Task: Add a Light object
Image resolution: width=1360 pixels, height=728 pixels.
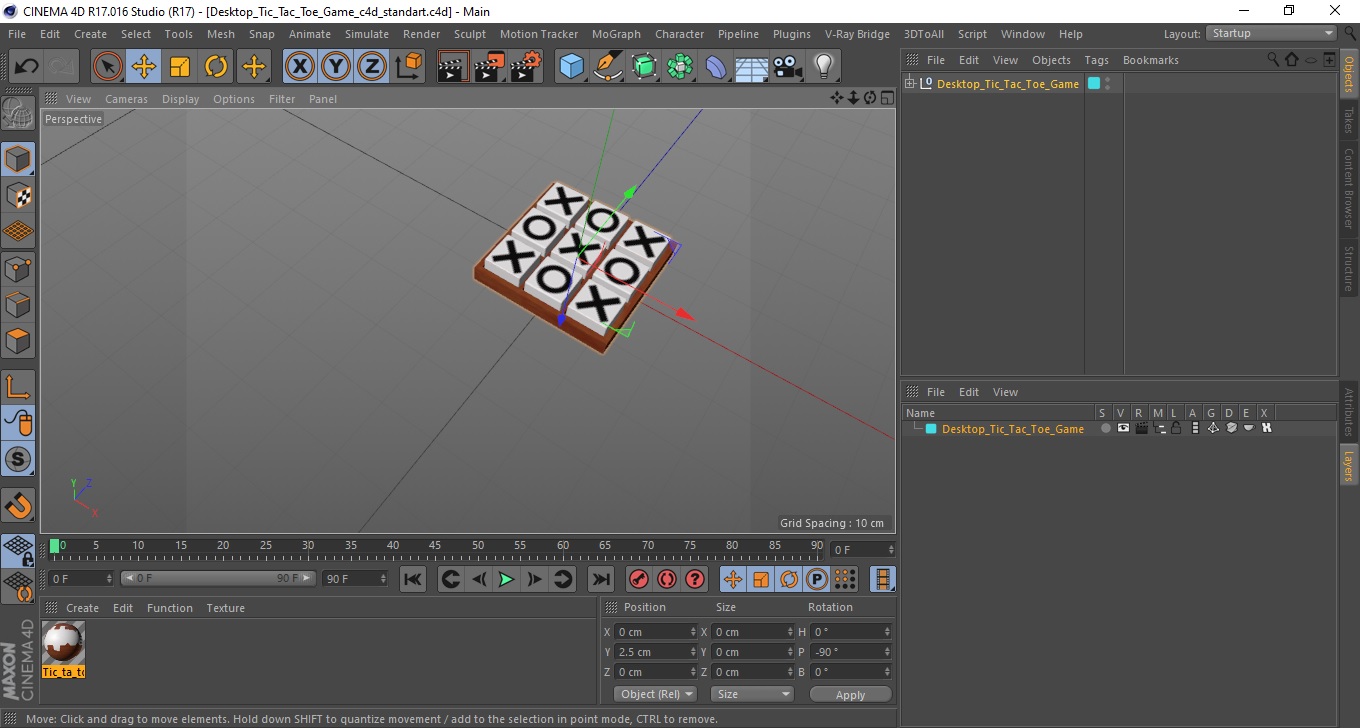Action: 824,67
